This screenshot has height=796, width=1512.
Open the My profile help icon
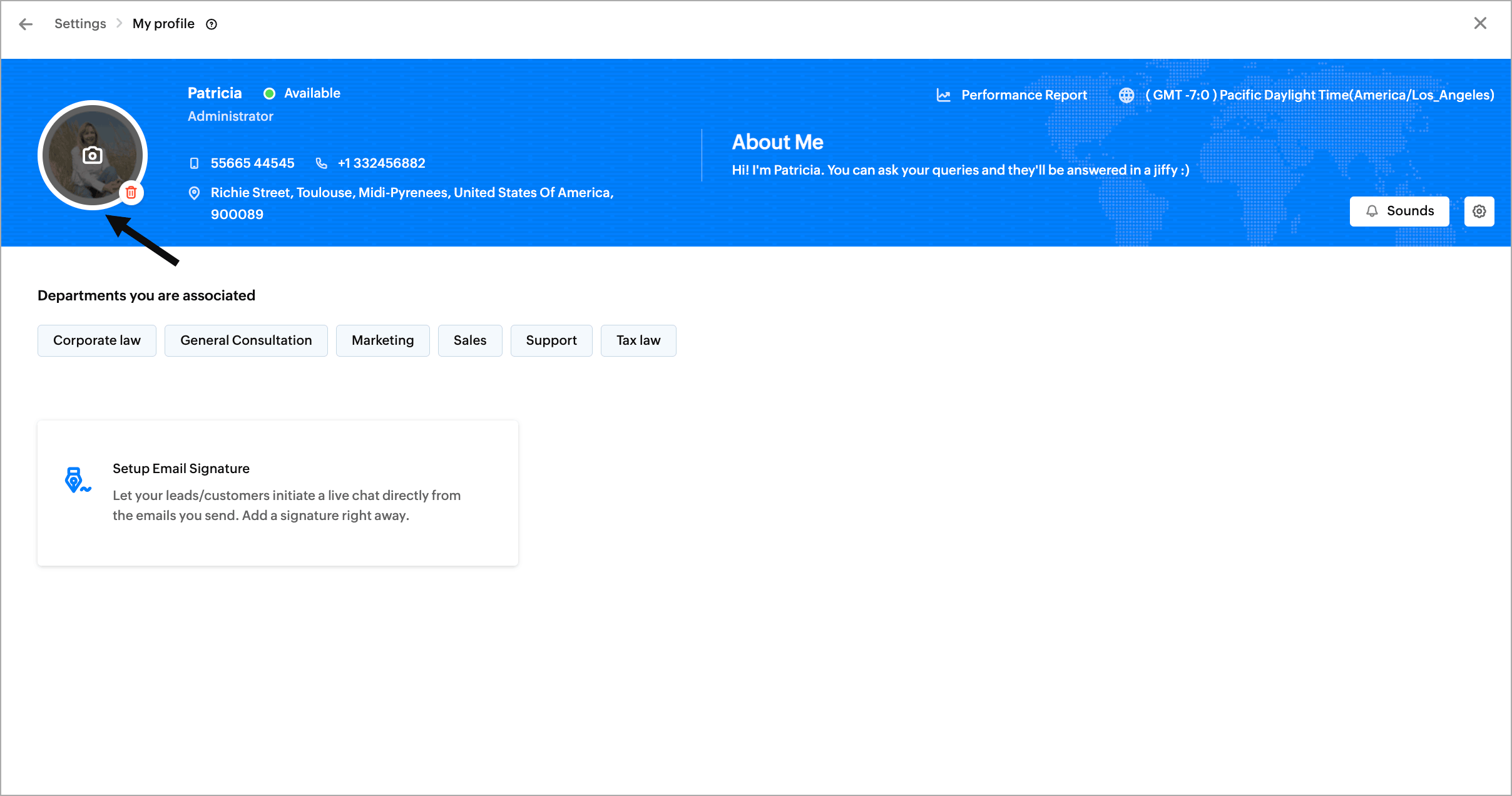212,24
